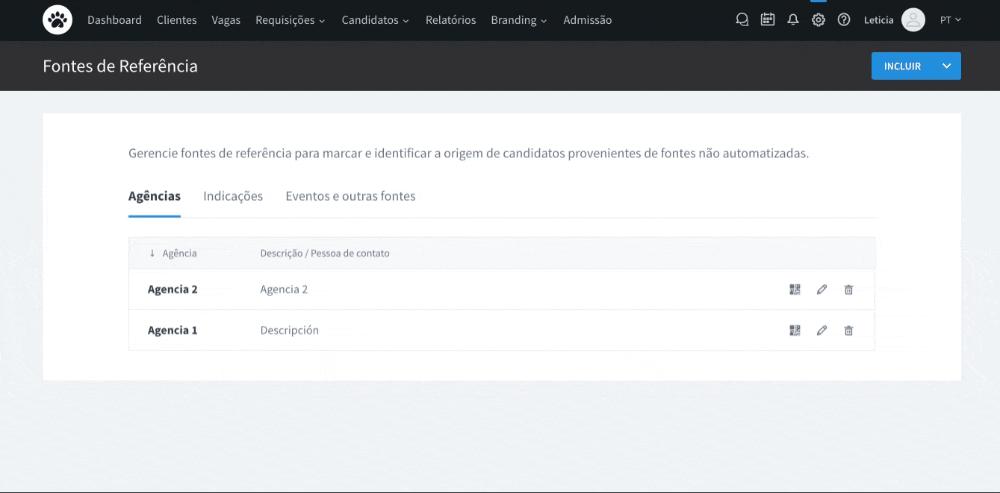Switch to the Indicações tab
This screenshot has width=1000, height=493.
pyautogui.click(x=233, y=196)
